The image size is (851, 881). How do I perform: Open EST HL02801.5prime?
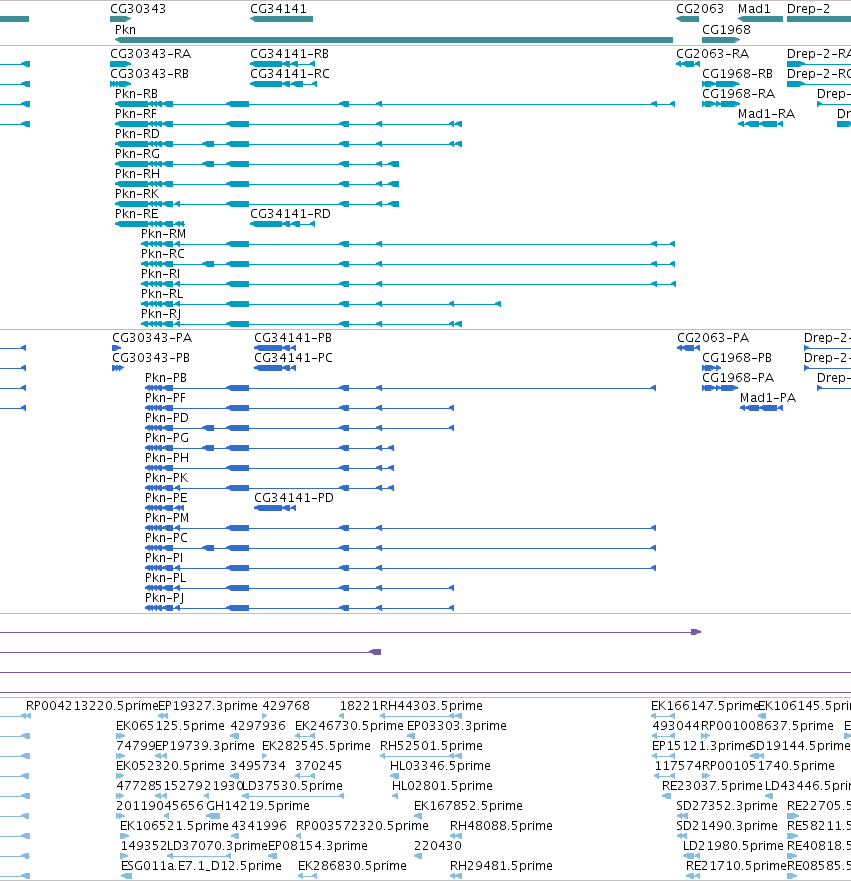point(442,786)
